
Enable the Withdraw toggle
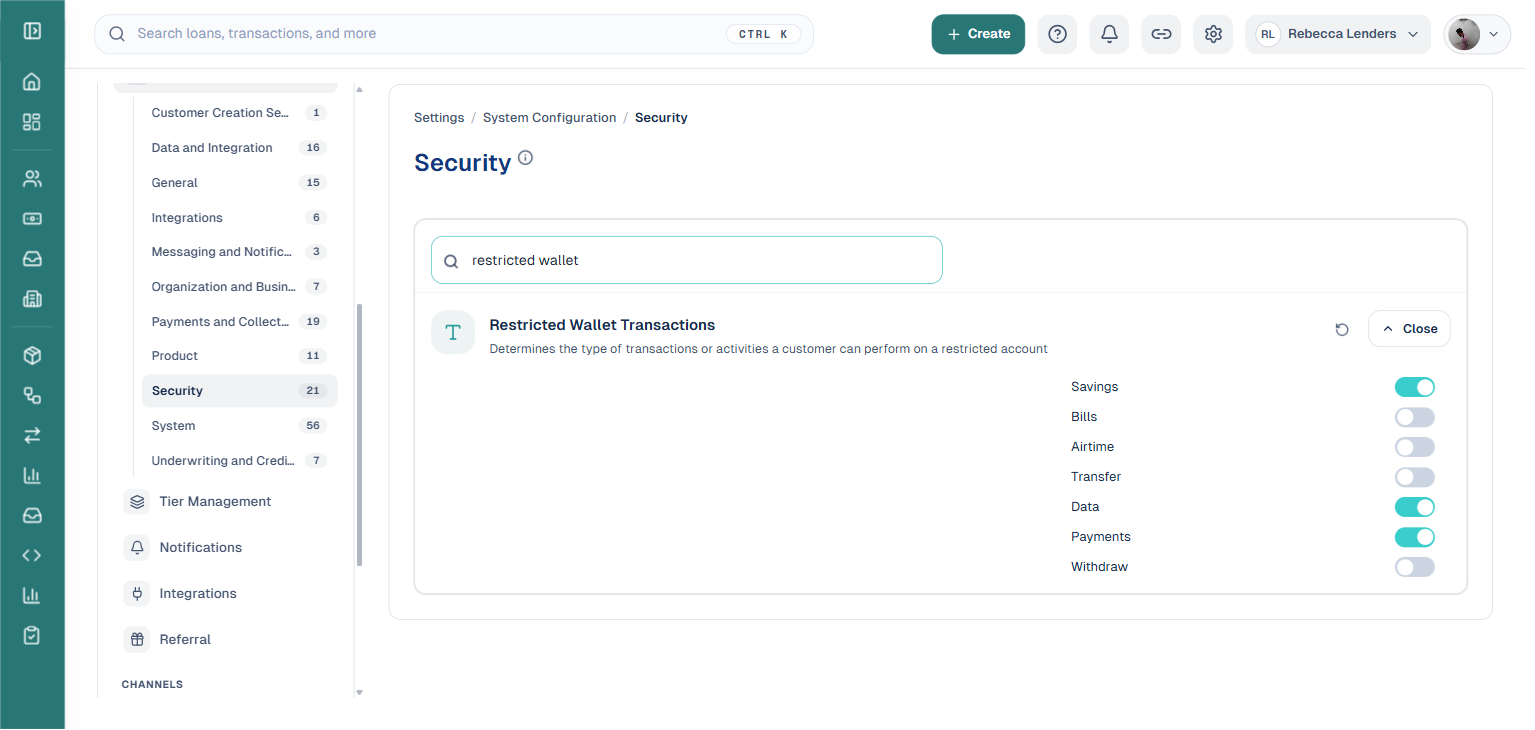click(1415, 567)
